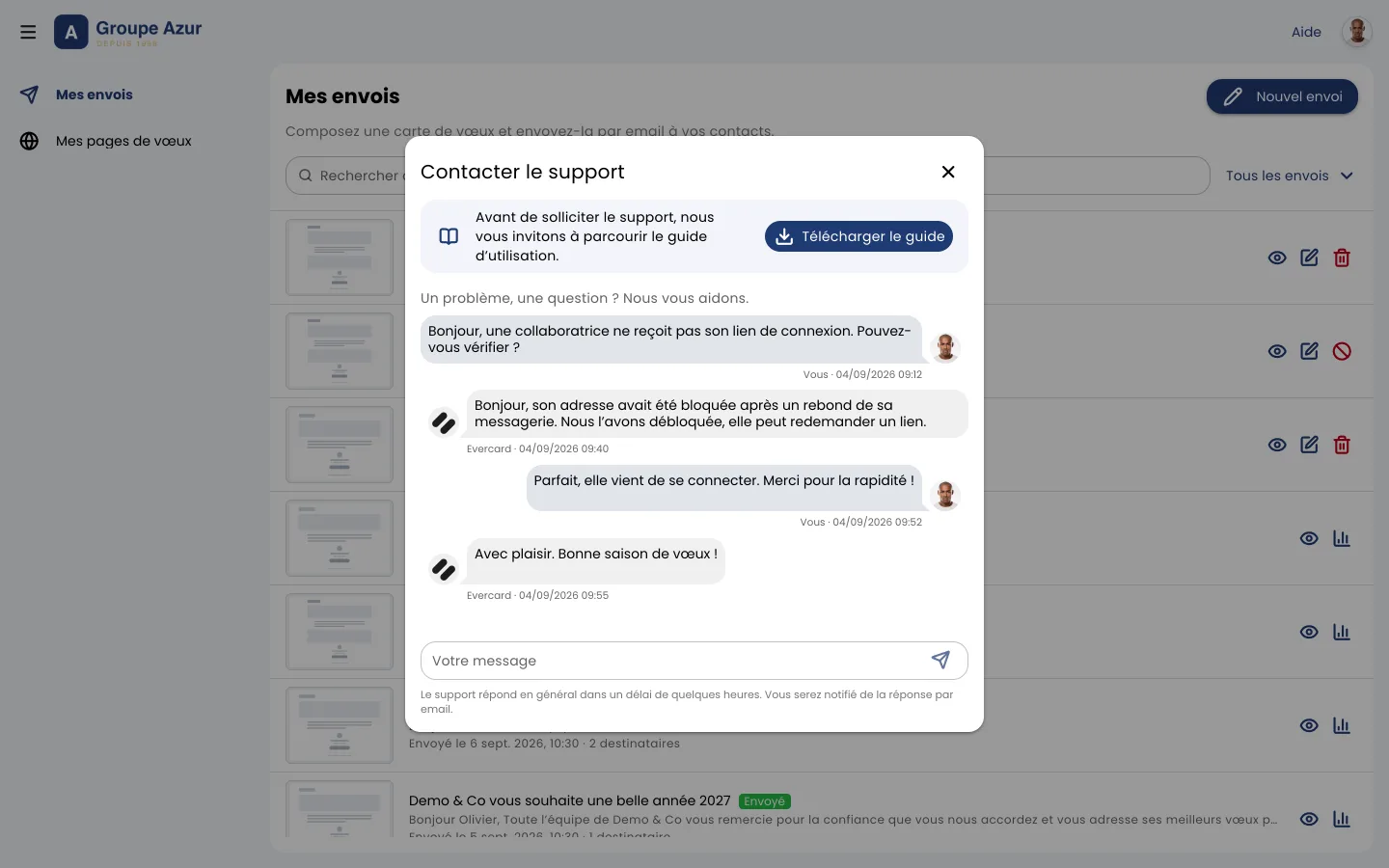The width and height of the screenshot is (1389, 868).
Task: Delete the first envoi with trash icon
Action: coord(1342,258)
